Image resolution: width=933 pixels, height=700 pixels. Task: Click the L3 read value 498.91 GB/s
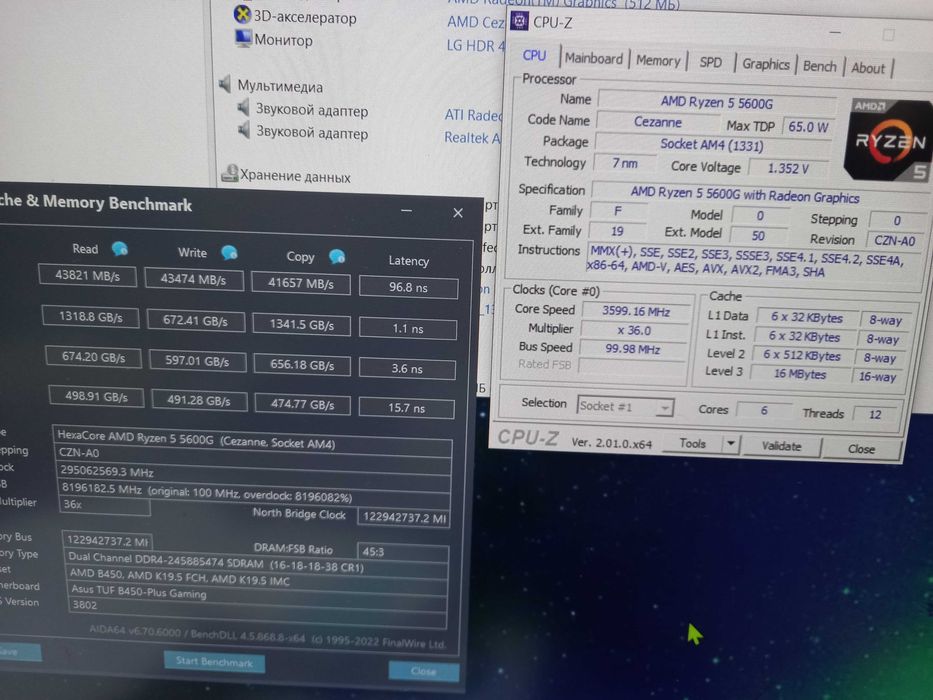coord(96,396)
